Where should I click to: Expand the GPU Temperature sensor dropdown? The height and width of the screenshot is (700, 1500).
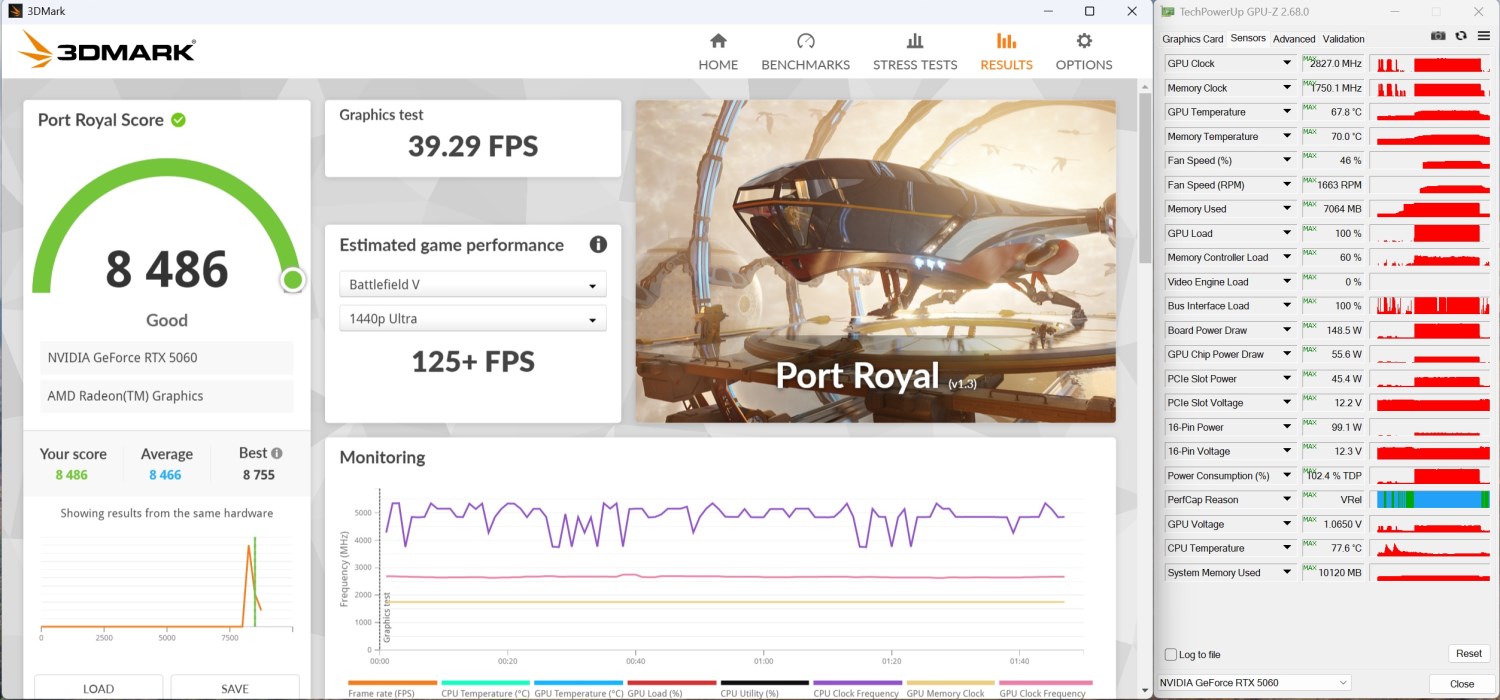click(1287, 112)
